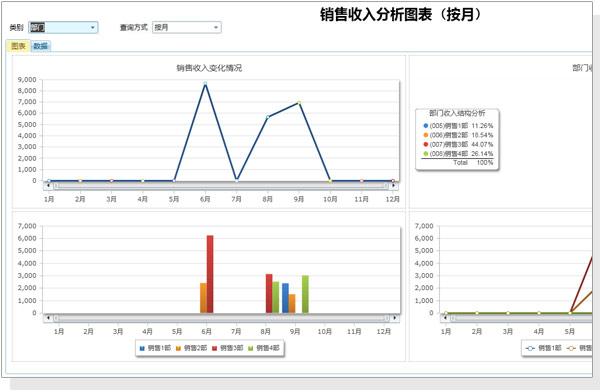This screenshot has width=601, height=392.
Task: Click the August data point on line chart
Action: point(268,117)
